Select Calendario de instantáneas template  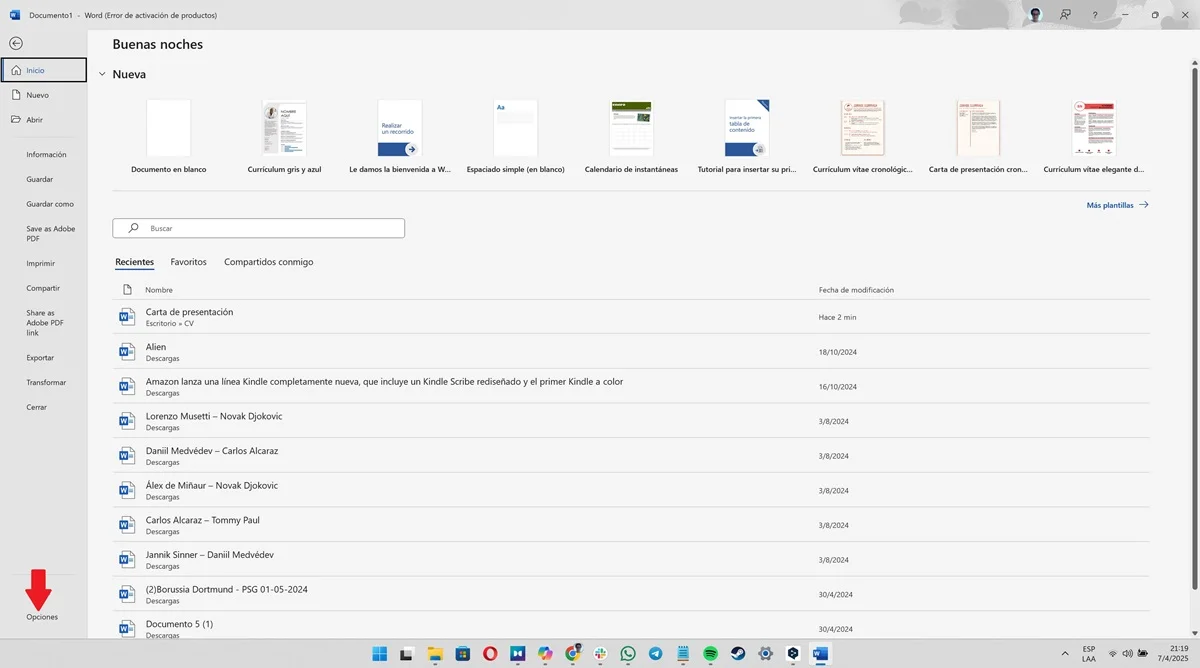pyautogui.click(x=631, y=137)
